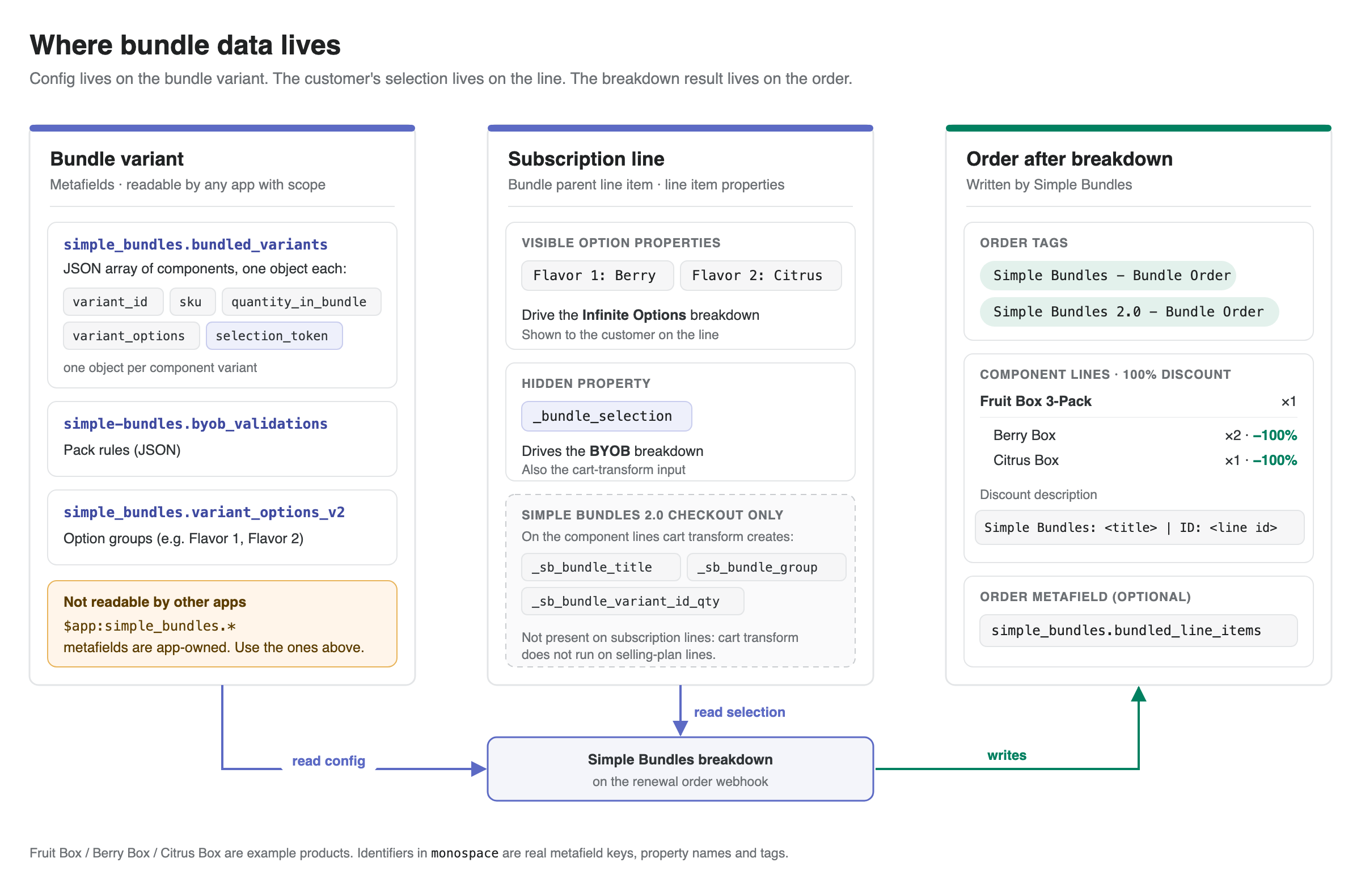Click 'HIDDEN PROPERTY' section label
Image resolution: width=1361 pixels, height=896 pixels.
[x=586, y=384]
